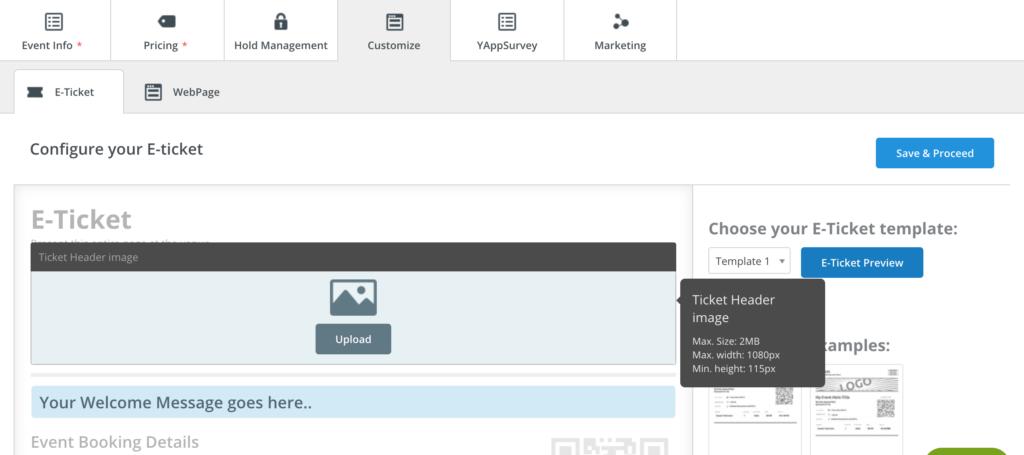Viewport: 1024px width, 455px height.
Task: Click the Ticket Header image bar
Action: (x=353, y=257)
